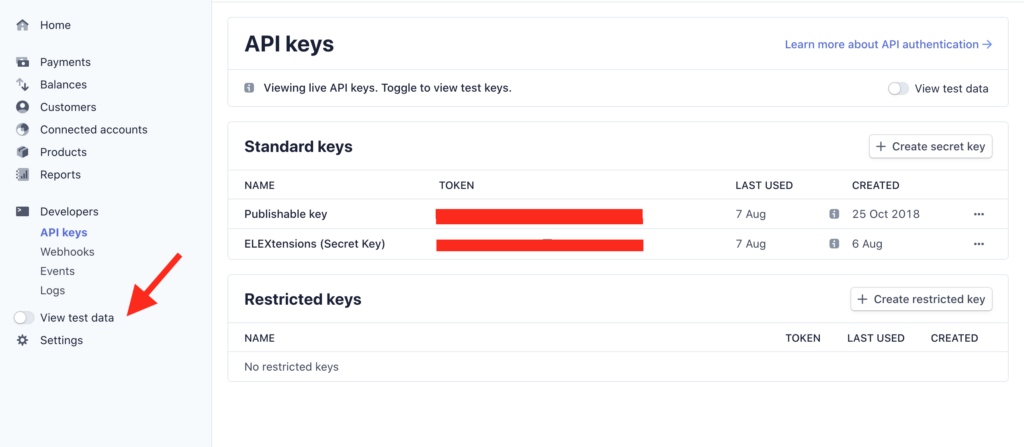Click the Reports chart icon
This screenshot has width=1024, height=447.
tap(23, 174)
